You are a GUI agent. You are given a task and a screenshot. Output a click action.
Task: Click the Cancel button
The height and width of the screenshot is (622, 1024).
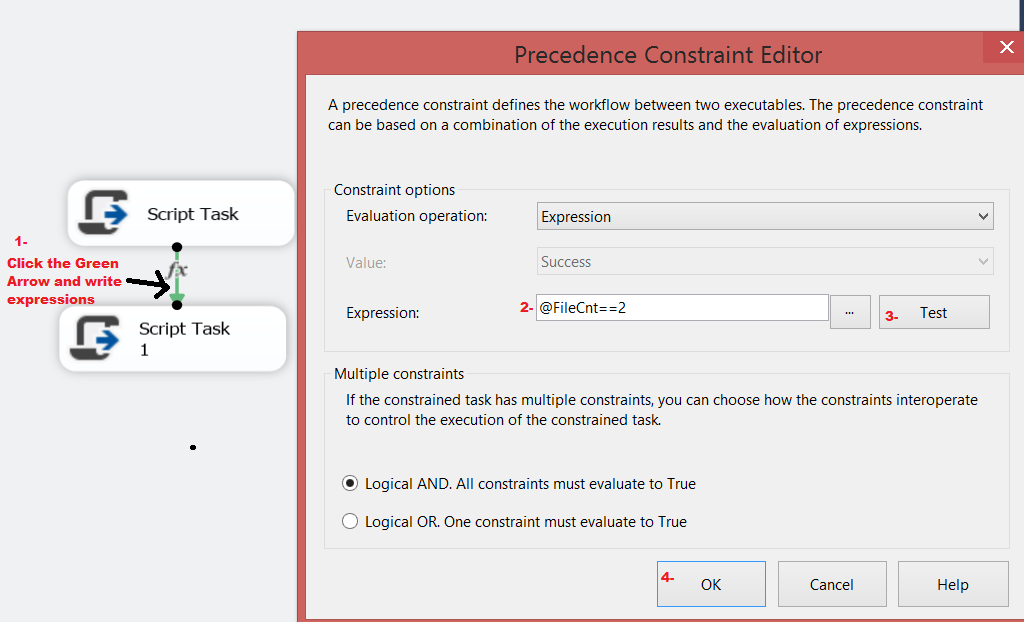pyautogui.click(x=832, y=584)
